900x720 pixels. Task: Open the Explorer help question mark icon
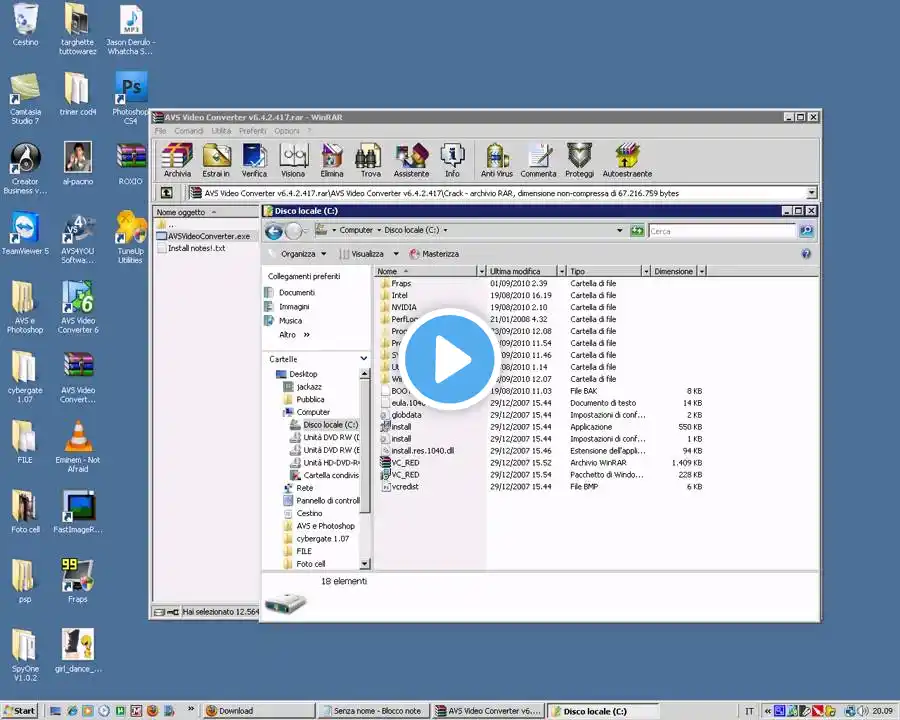806,254
